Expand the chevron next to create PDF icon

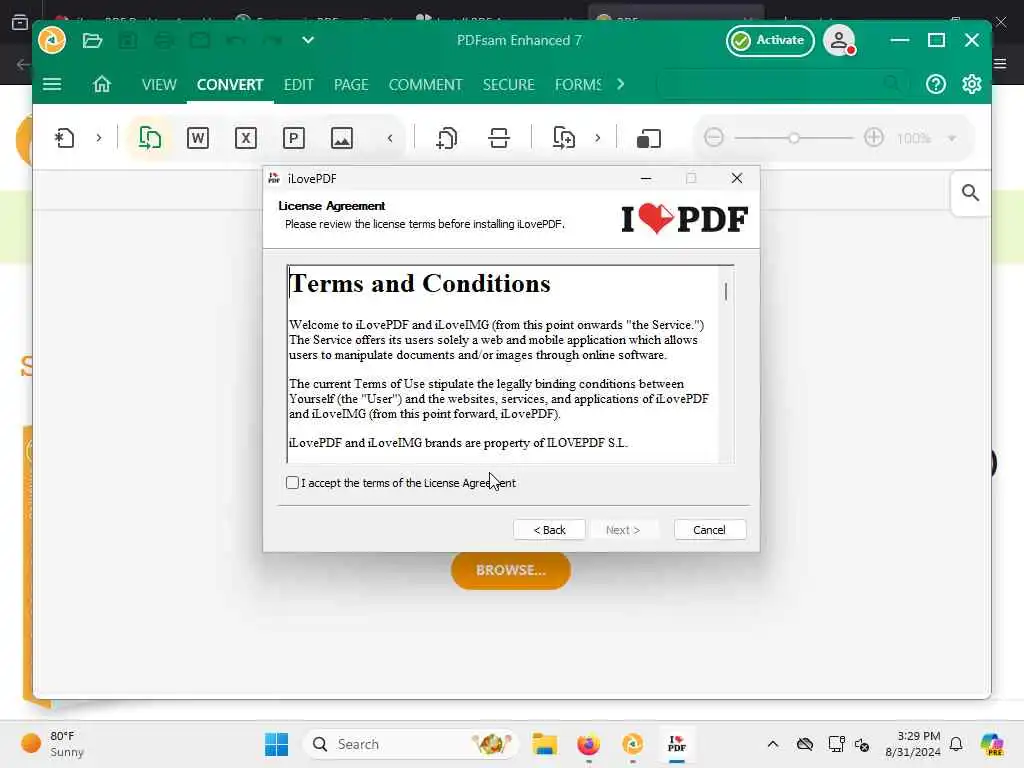coord(99,138)
